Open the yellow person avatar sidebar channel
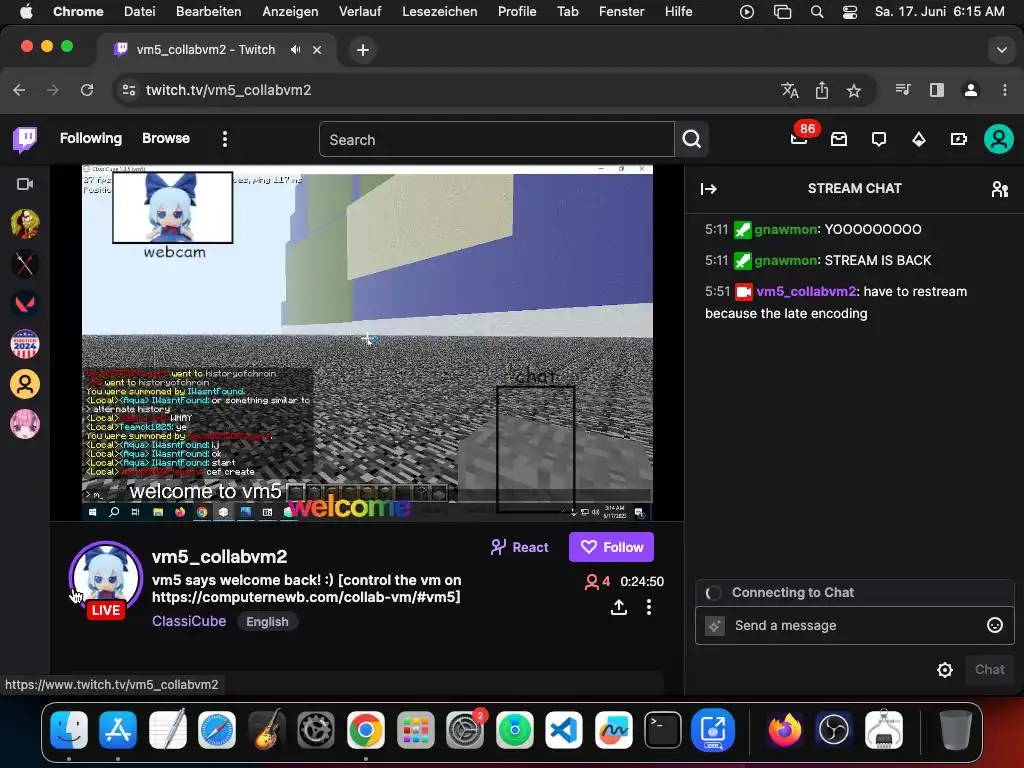The image size is (1024, 768). (25, 384)
